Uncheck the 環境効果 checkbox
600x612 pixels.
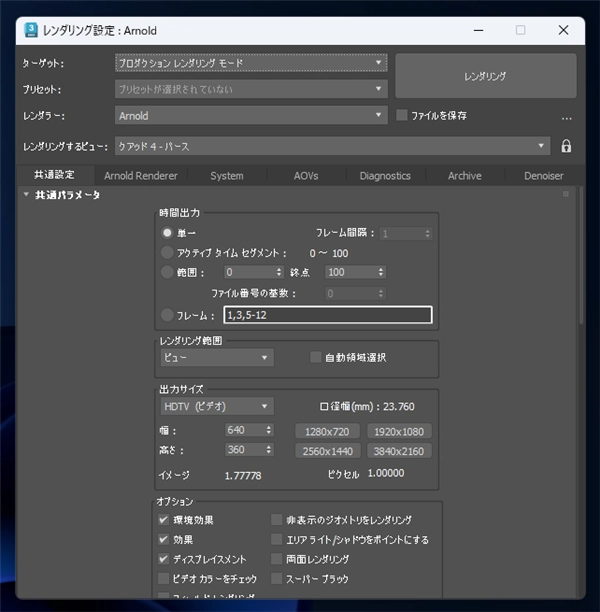tap(163, 519)
